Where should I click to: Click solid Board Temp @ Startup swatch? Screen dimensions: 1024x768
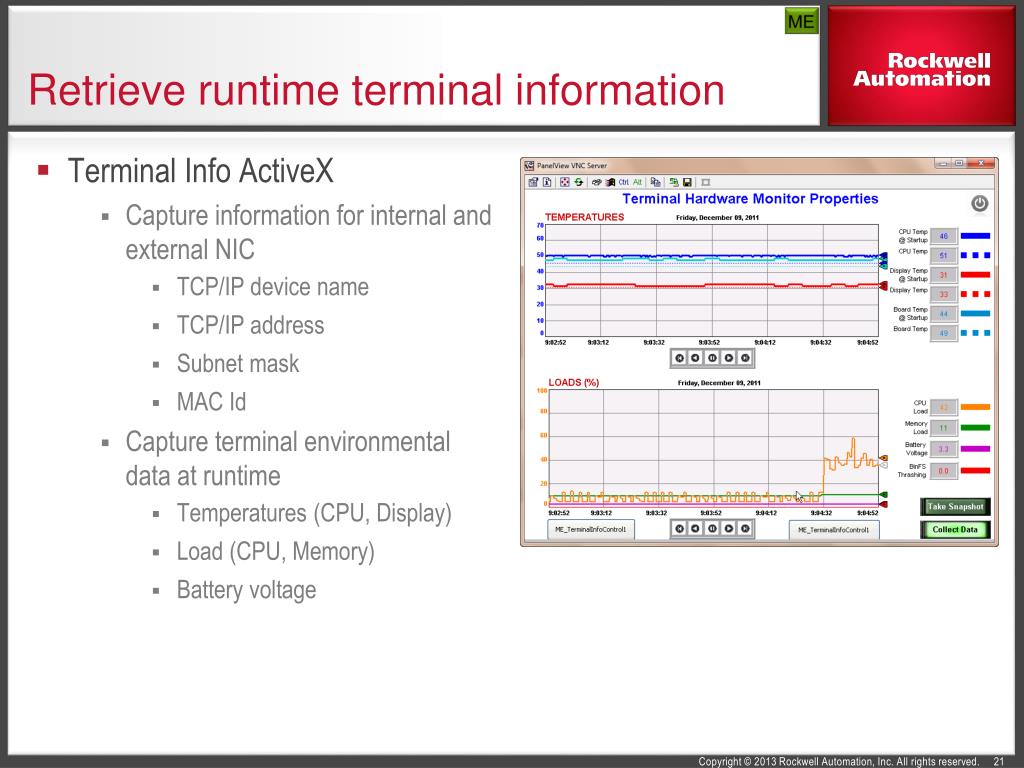point(976,313)
